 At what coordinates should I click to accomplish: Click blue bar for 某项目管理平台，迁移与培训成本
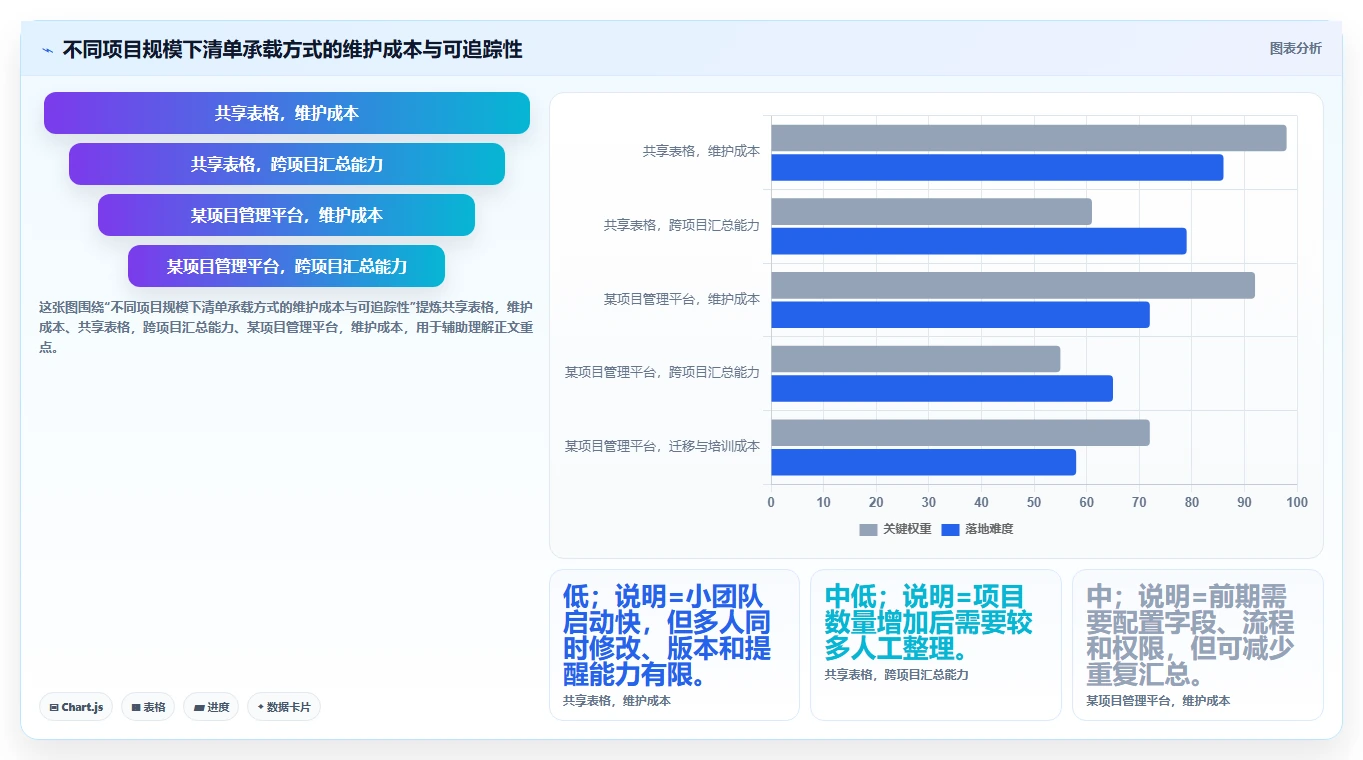point(923,462)
